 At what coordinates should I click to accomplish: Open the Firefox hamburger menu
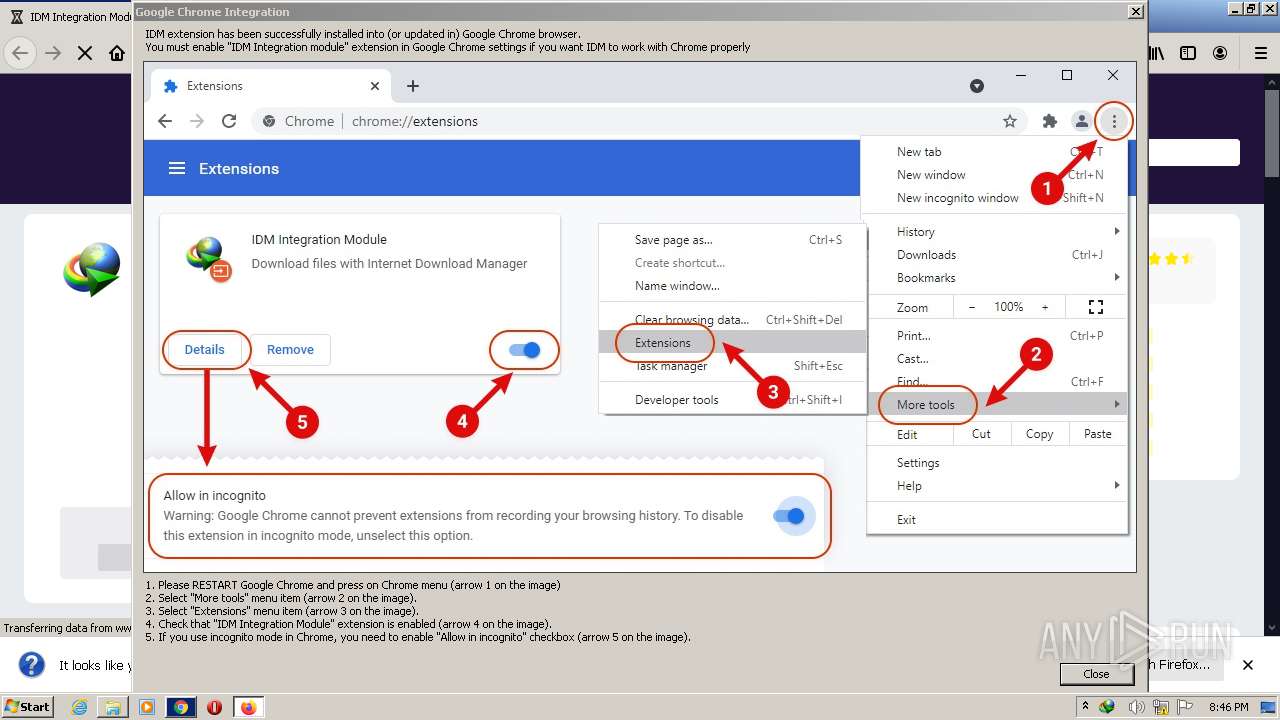point(1261,53)
